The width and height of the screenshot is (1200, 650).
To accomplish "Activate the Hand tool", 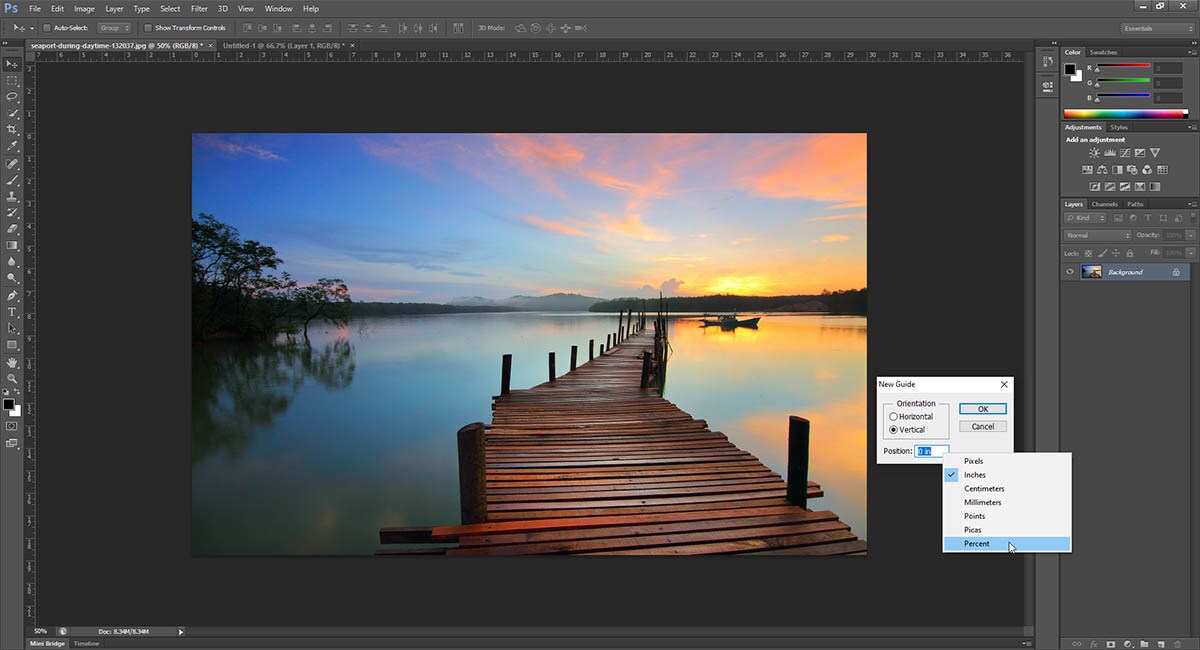I will 12,362.
